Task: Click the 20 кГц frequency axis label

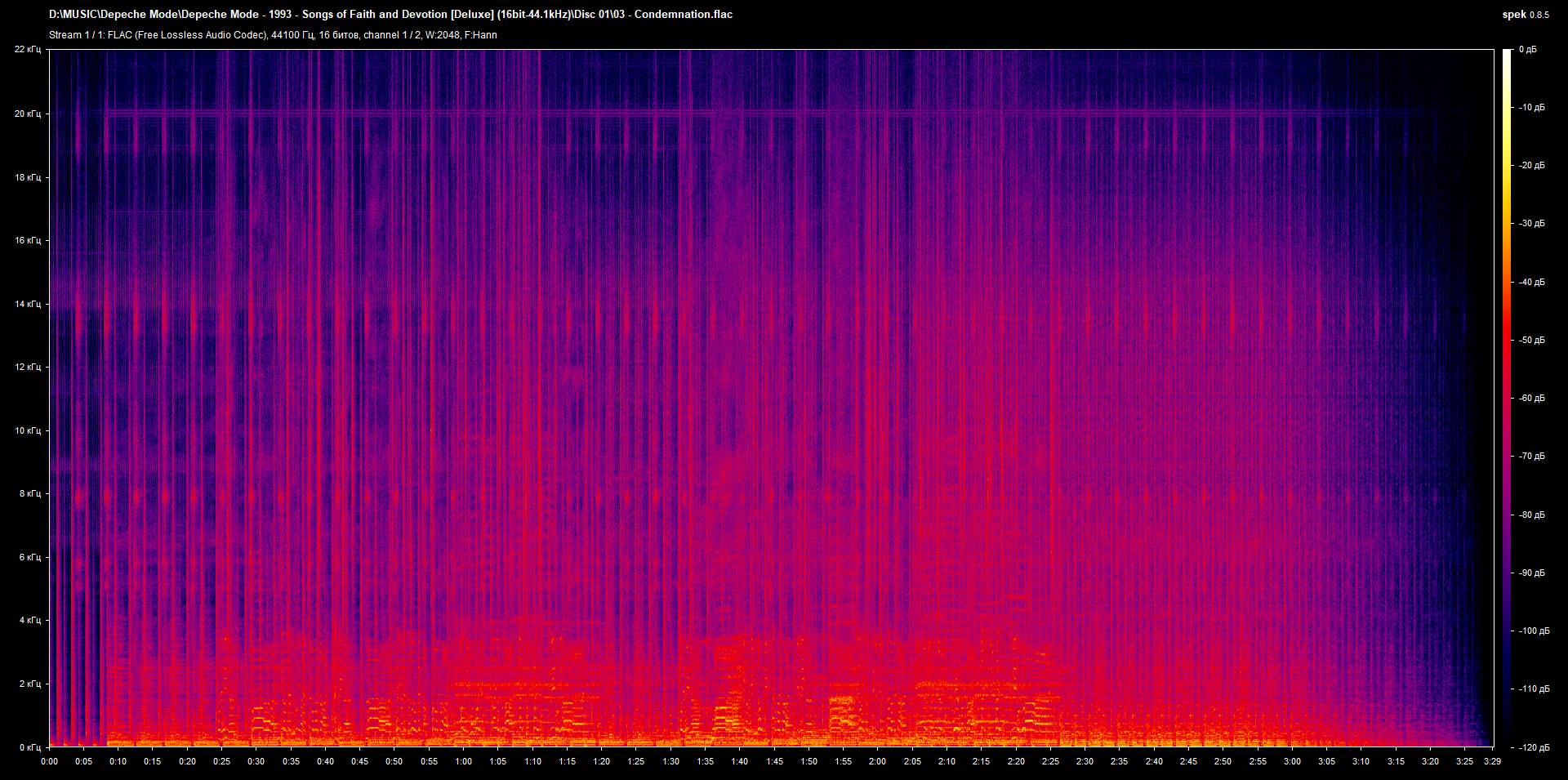Action: click(x=28, y=114)
